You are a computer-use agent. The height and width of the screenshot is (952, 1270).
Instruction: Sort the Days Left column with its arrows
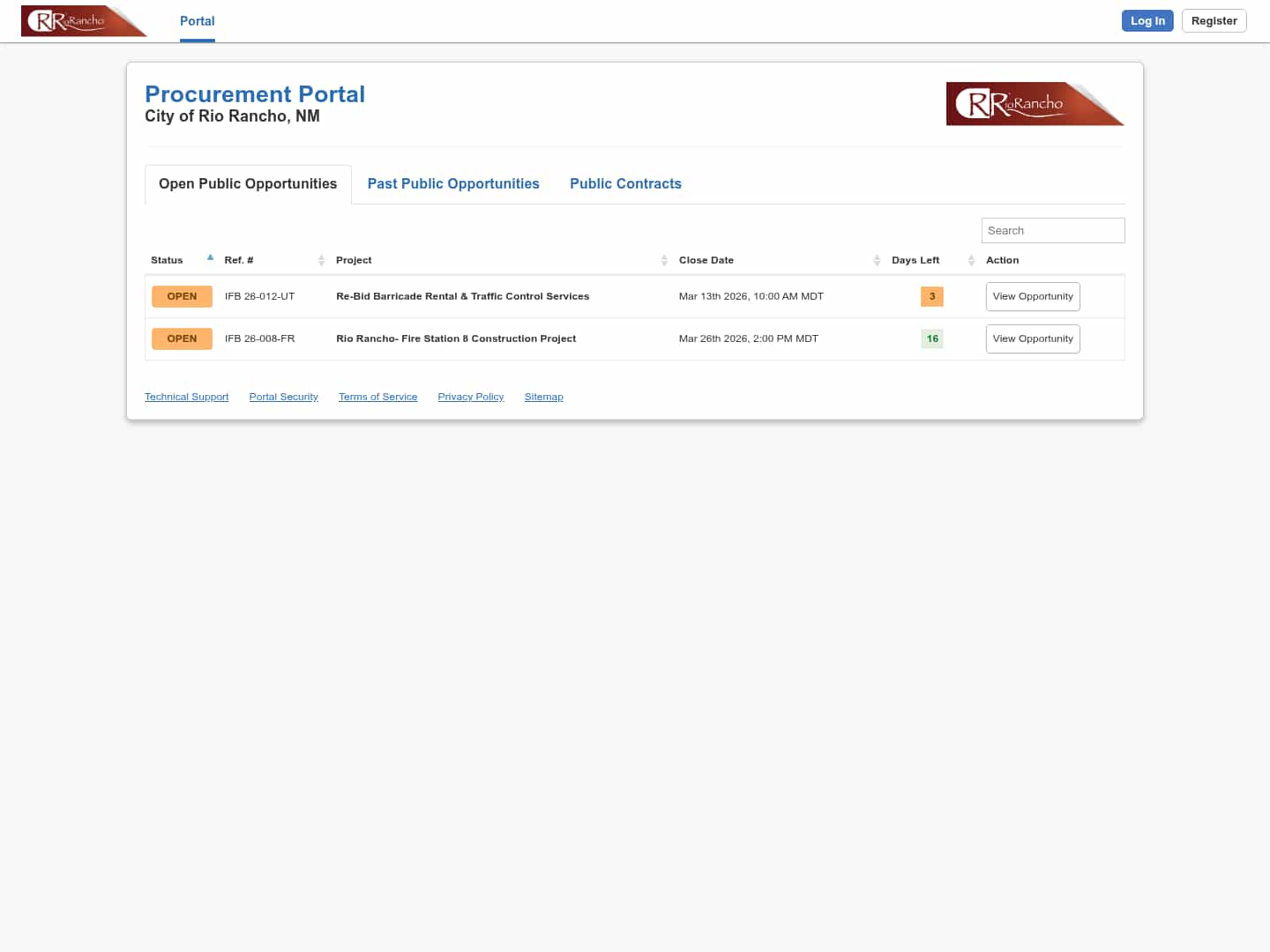[970, 260]
